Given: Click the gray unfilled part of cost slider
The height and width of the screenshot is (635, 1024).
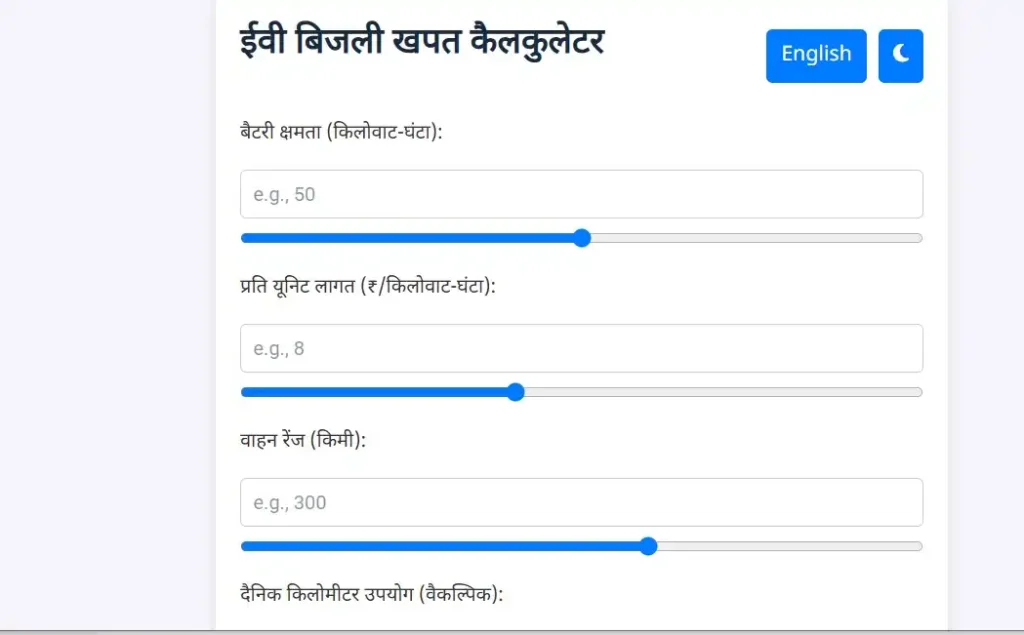Looking at the screenshot, I should 720,392.
